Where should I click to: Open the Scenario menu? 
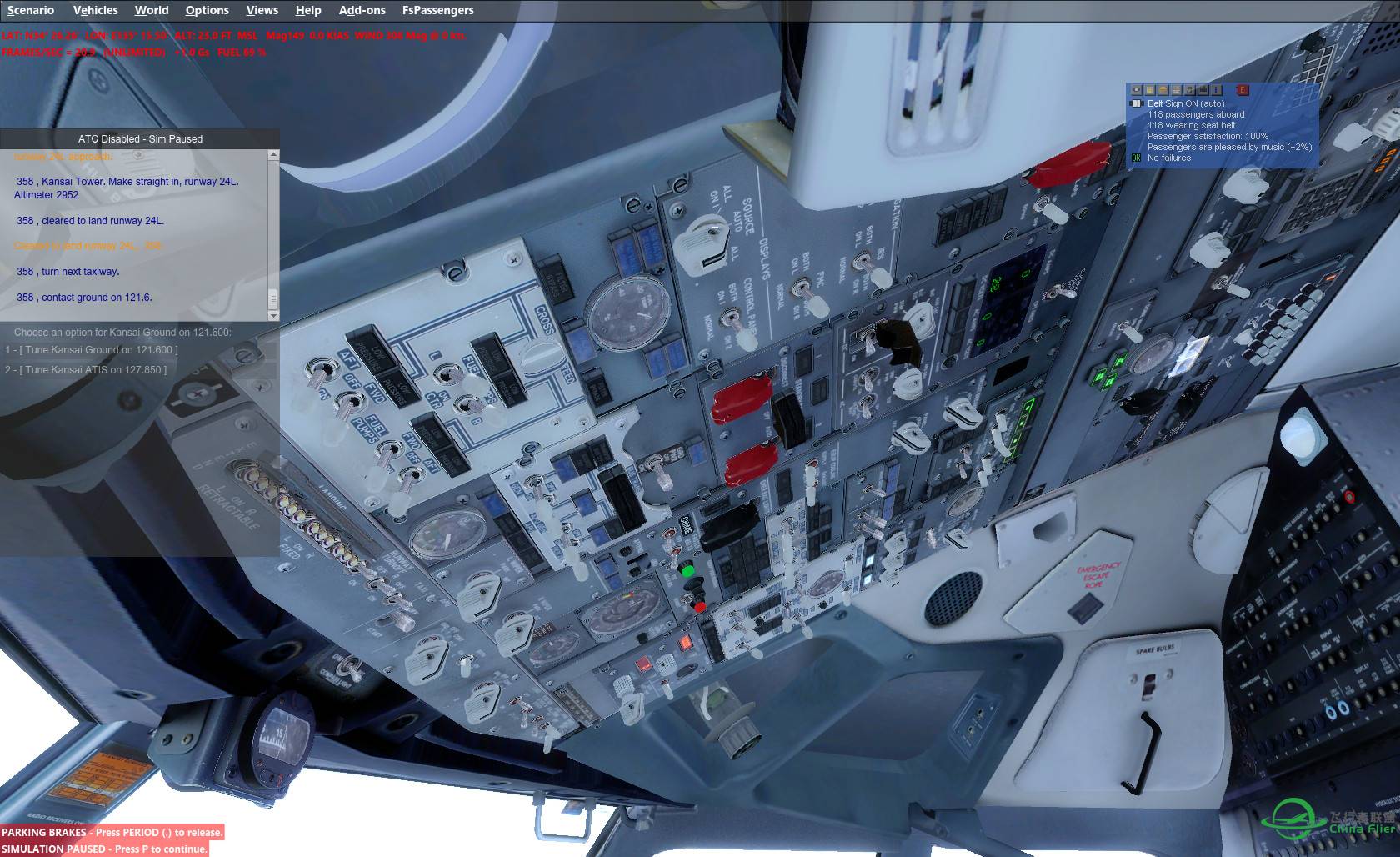(x=31, y=10)
